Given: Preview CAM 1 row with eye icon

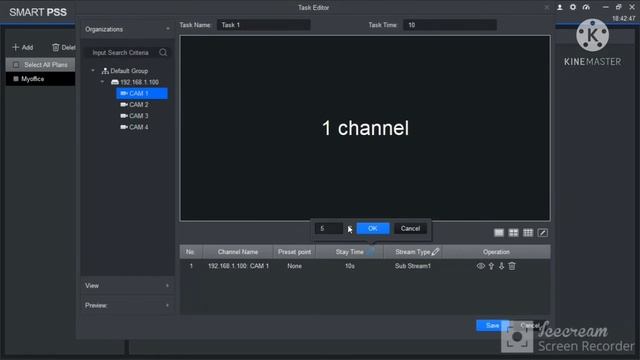Looking at the screenshot, I should click(480, 266).
